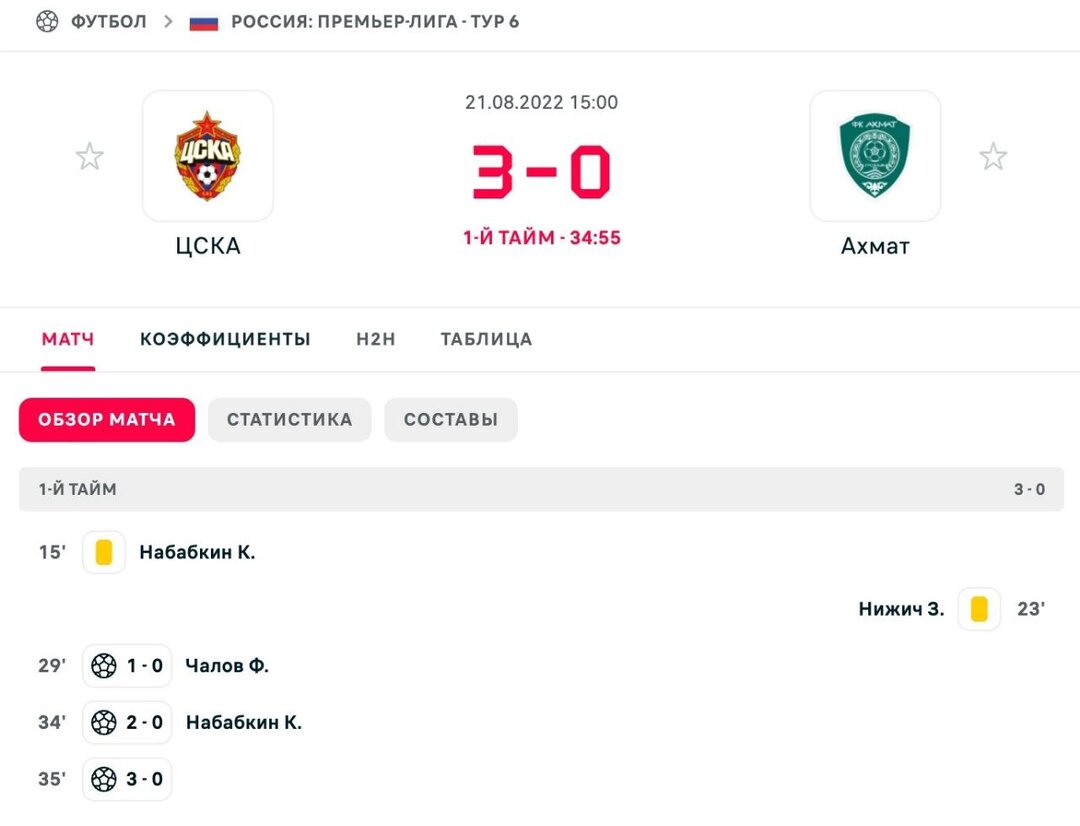Favorite Ахмат with the star icon

tap(993, 156)
